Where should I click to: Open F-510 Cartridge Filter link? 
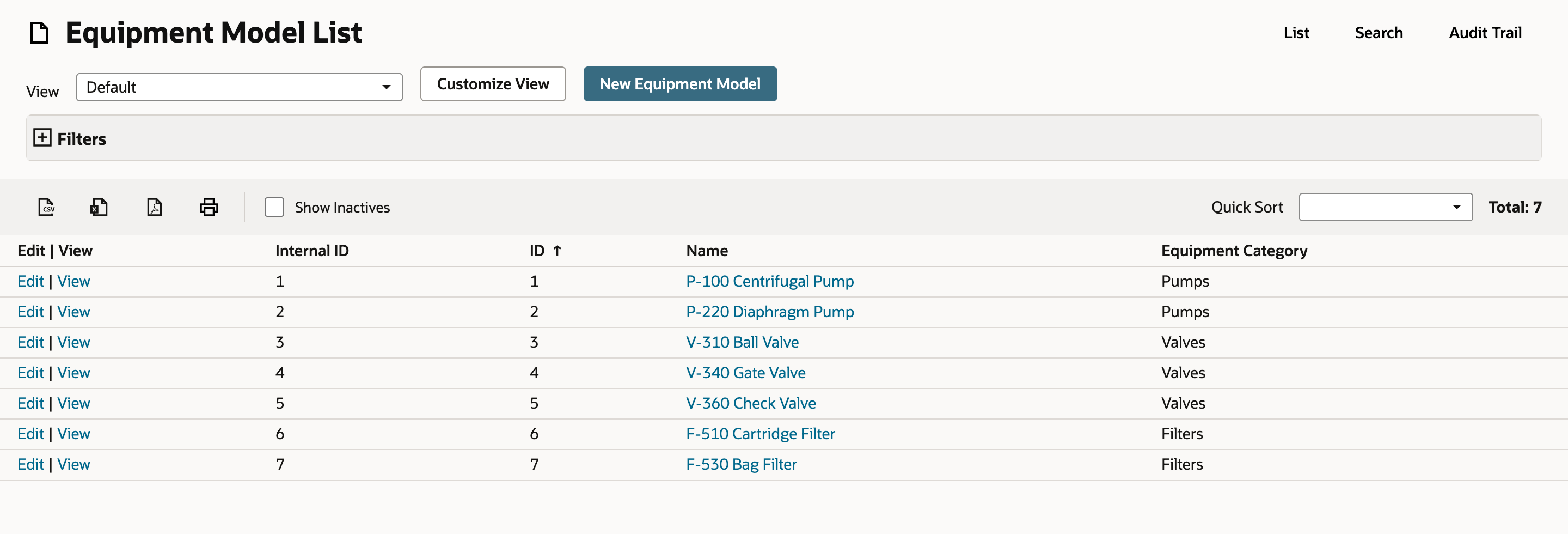[760, 434]
